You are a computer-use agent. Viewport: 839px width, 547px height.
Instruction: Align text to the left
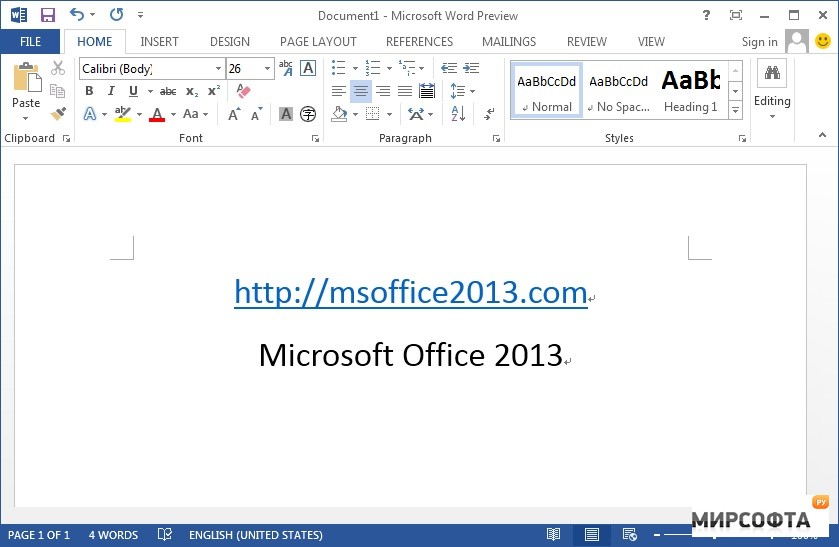tap(338, 91)
